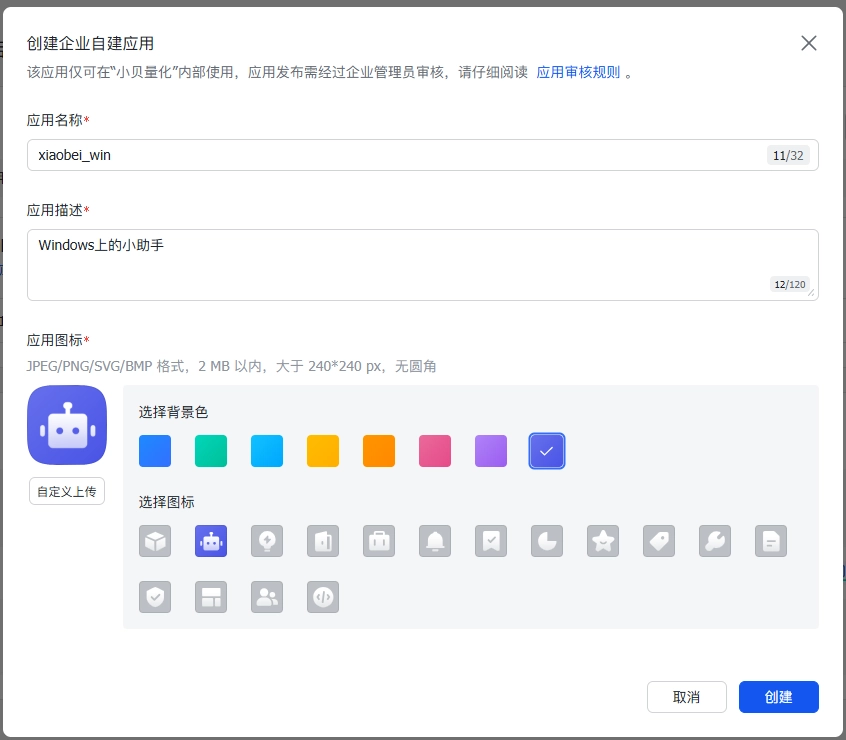
Task: Open 自定义上传 to upload a custom icon
Action: [x=66, y=491]
